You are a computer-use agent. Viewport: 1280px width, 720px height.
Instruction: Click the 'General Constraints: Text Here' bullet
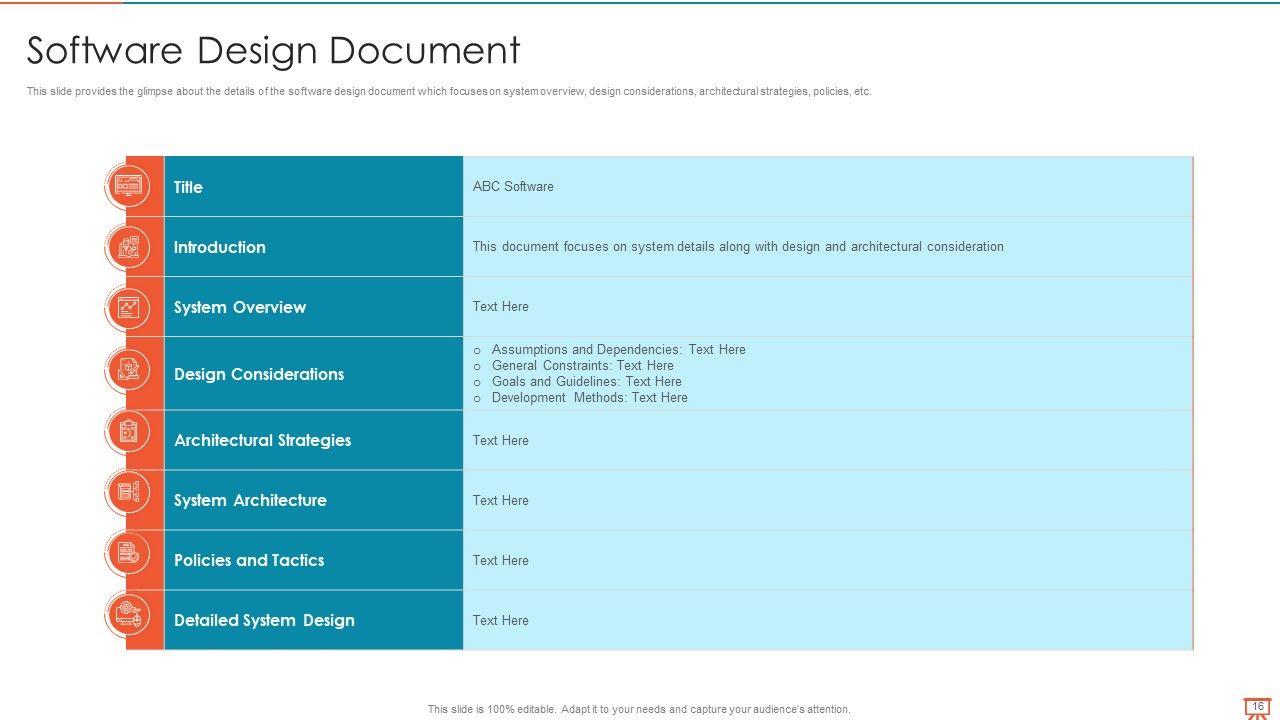pyautogui.click(x=582, y=366)
